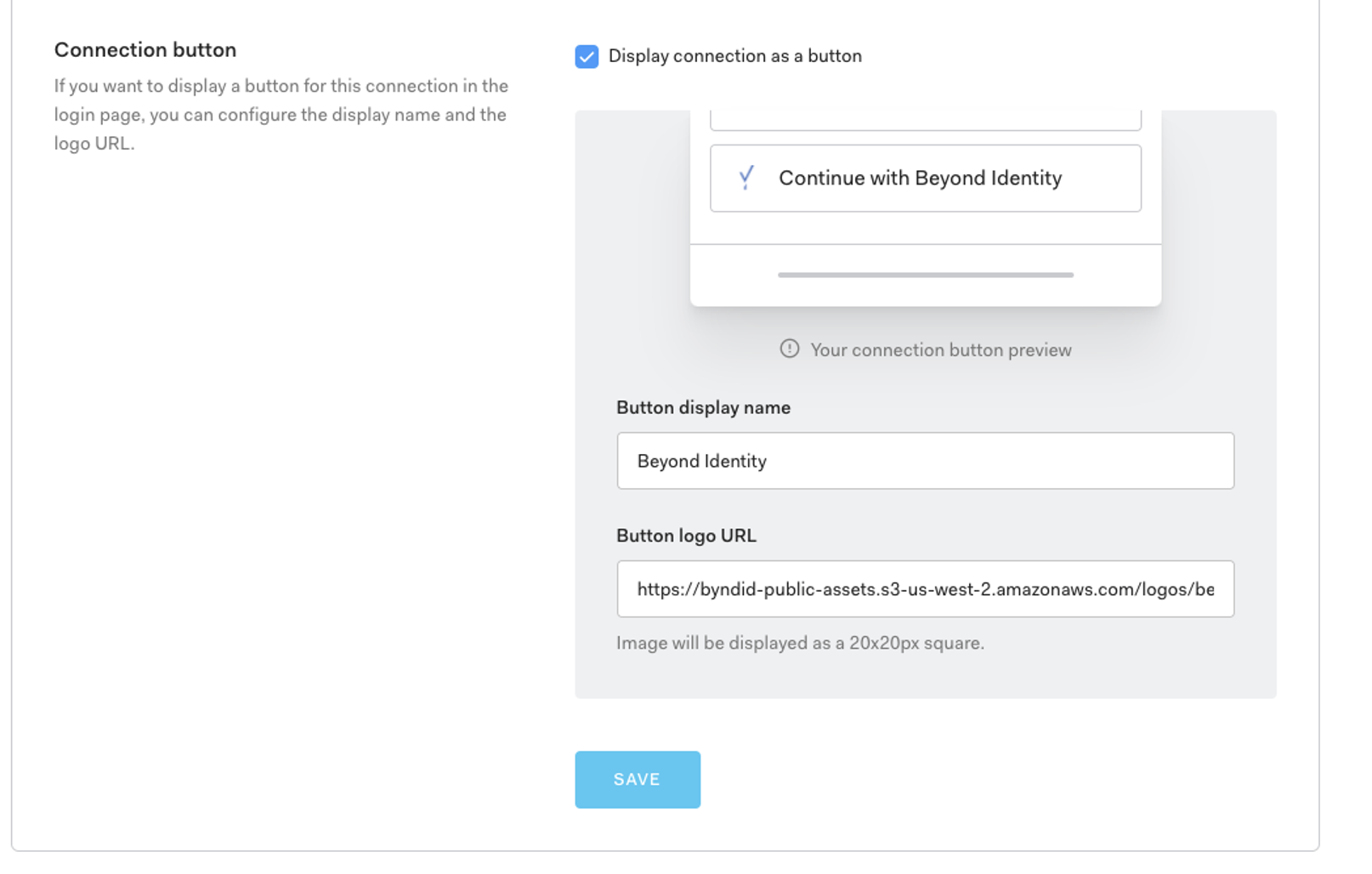Click 'Your connection button preview' caption

(x=940, y=350)
